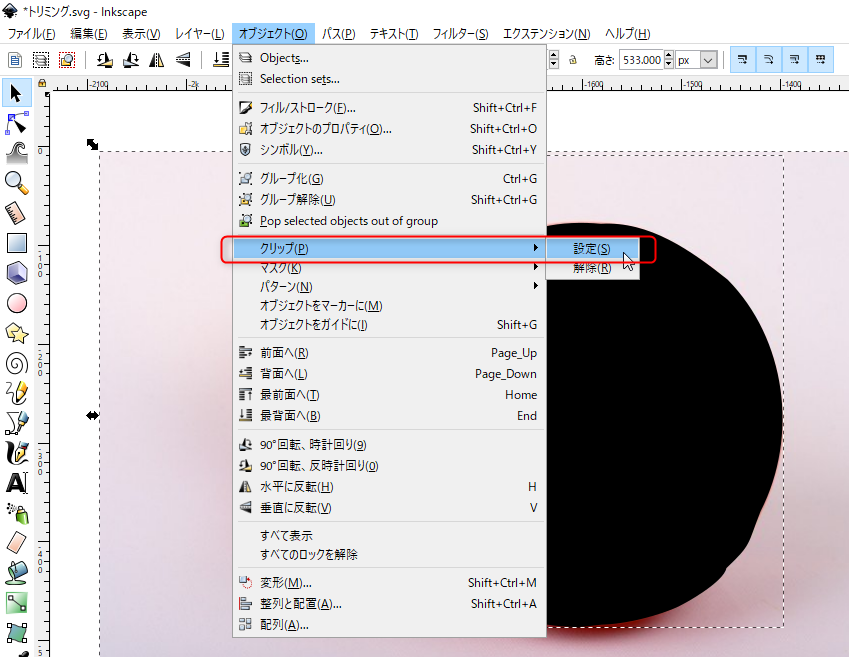Screen dimensions: 849x657
Task: Select the Tweak tool
Action: (x=17, y=153)
